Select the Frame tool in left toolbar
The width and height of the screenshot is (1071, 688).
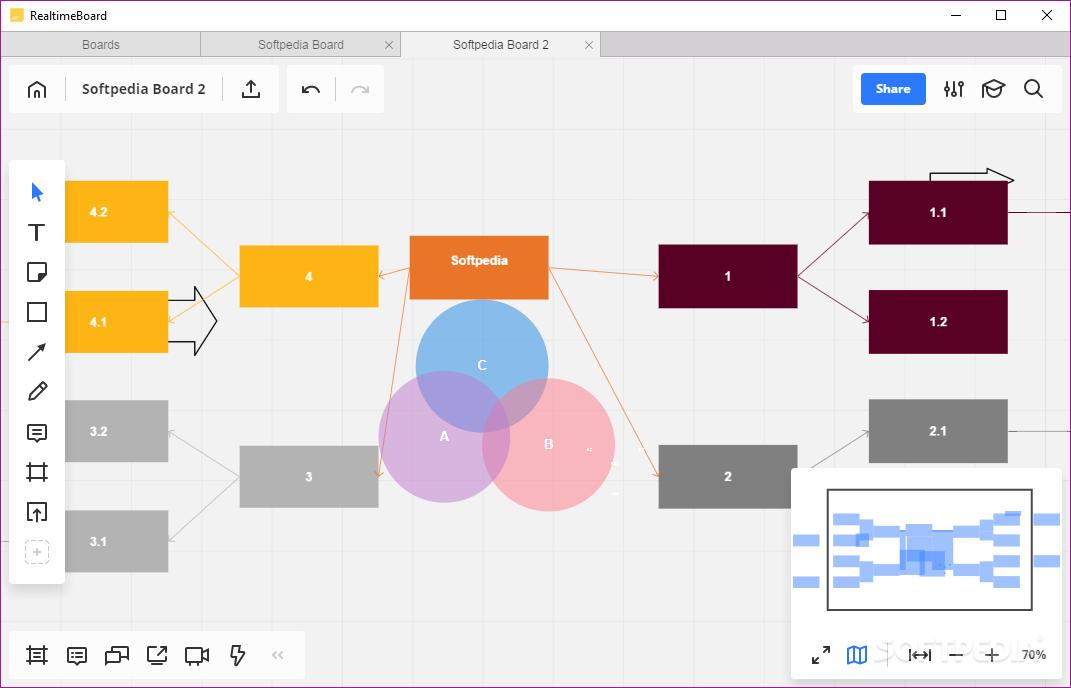(37, 472)
